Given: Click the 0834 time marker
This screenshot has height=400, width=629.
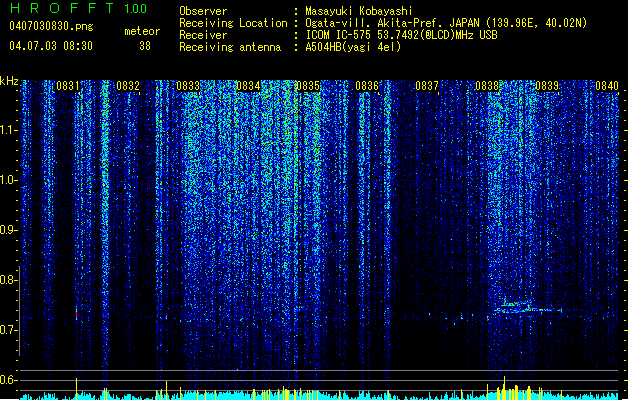Looking at the screenshot, I should (x=248, y=86).
